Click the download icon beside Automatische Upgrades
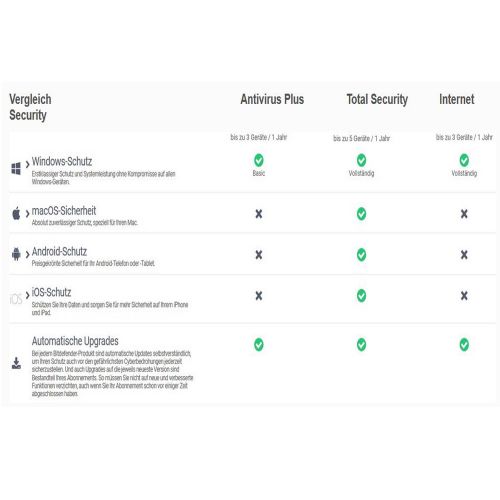The height and width of the screenshot is (500, 500). pos(16,363)
